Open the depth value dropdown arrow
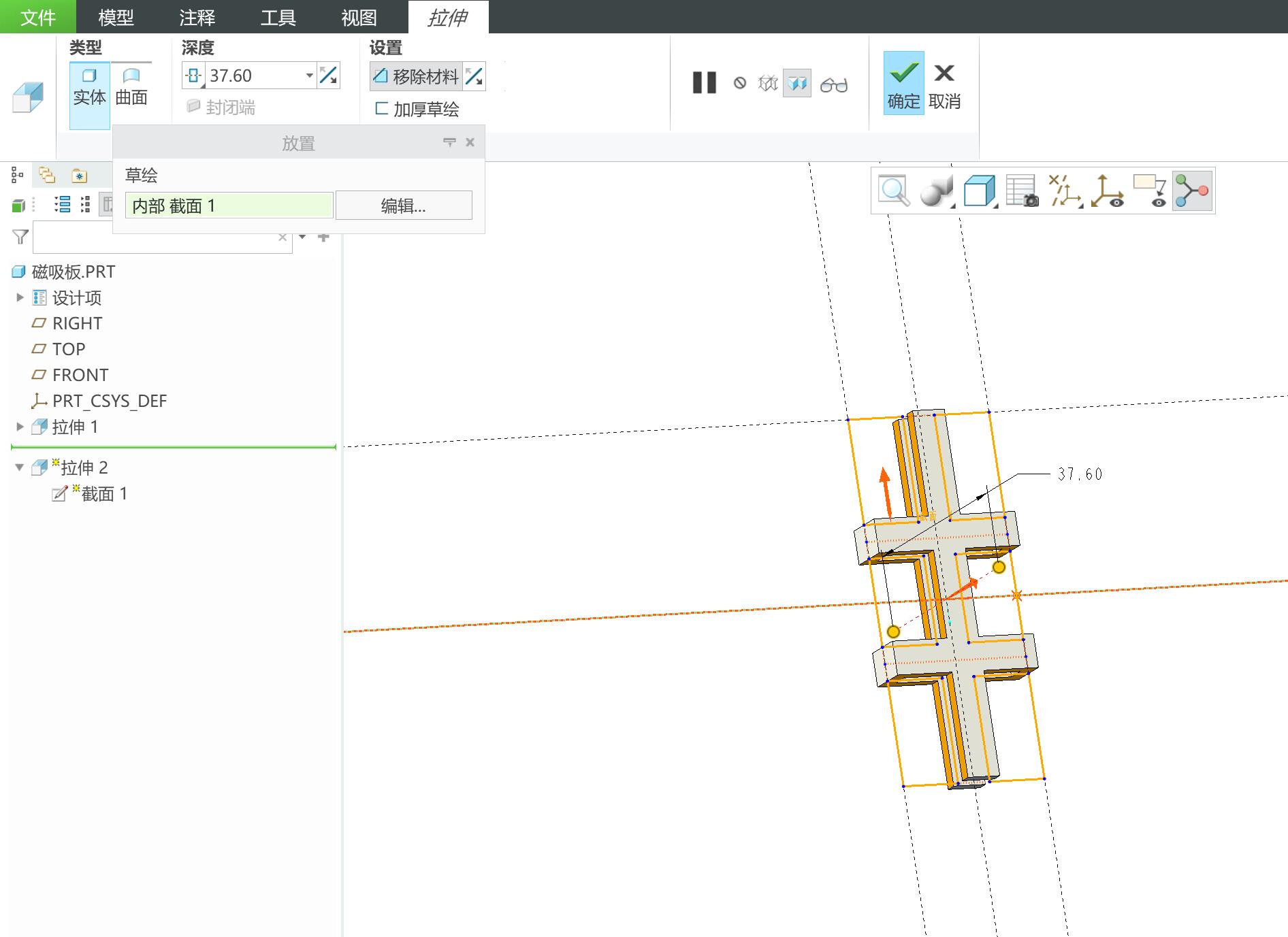The height and width of the screenshot is (937, 1288). pyautogui.click(x=309, y=76)
